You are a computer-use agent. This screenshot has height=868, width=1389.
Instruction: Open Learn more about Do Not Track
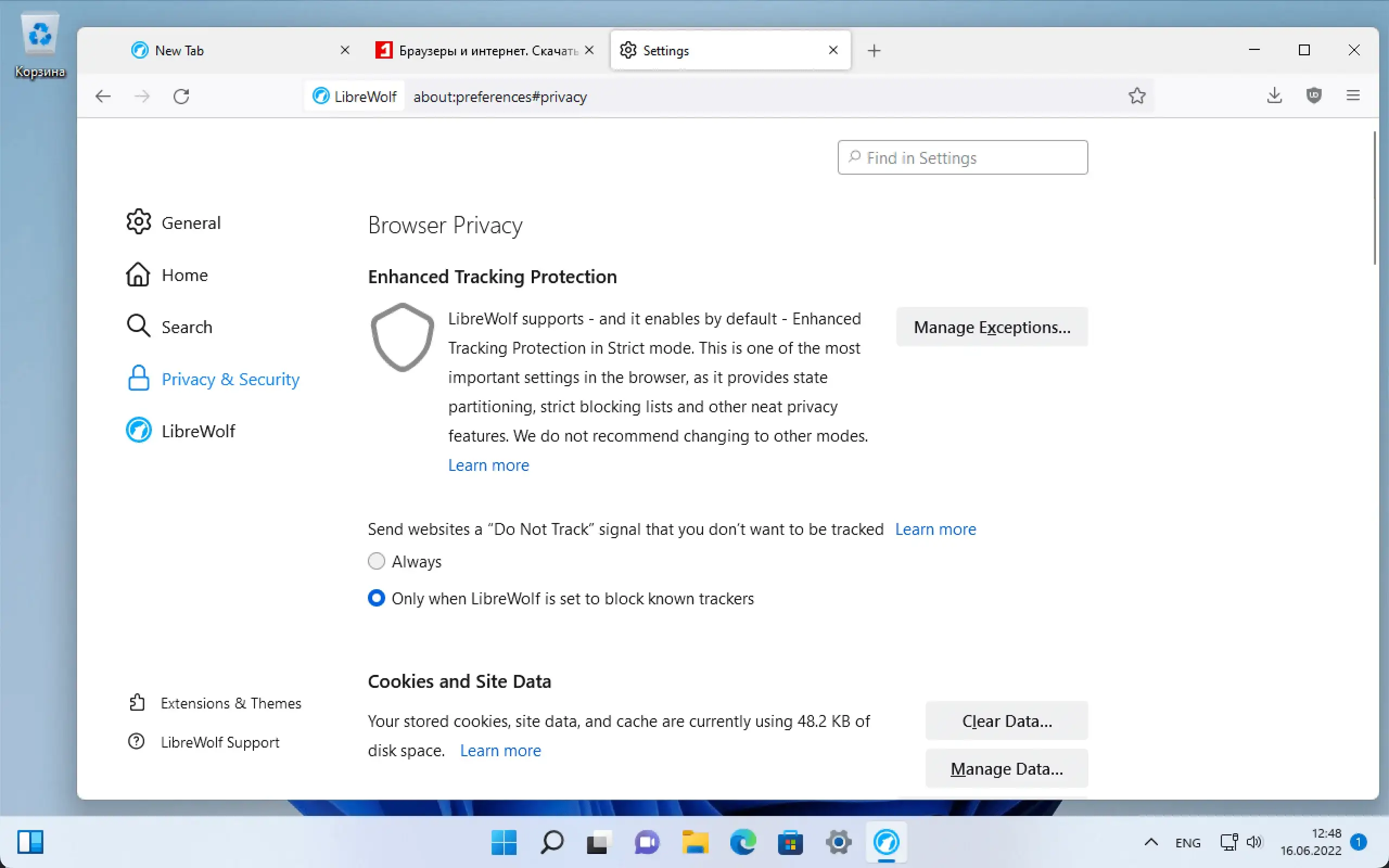tap(935, 529)
